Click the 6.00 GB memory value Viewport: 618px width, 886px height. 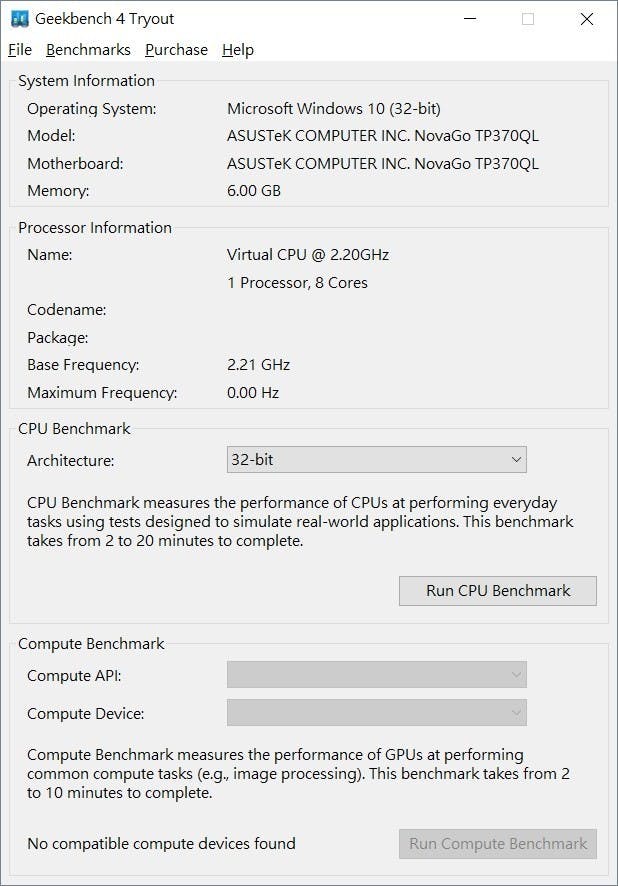click(254, 190)
